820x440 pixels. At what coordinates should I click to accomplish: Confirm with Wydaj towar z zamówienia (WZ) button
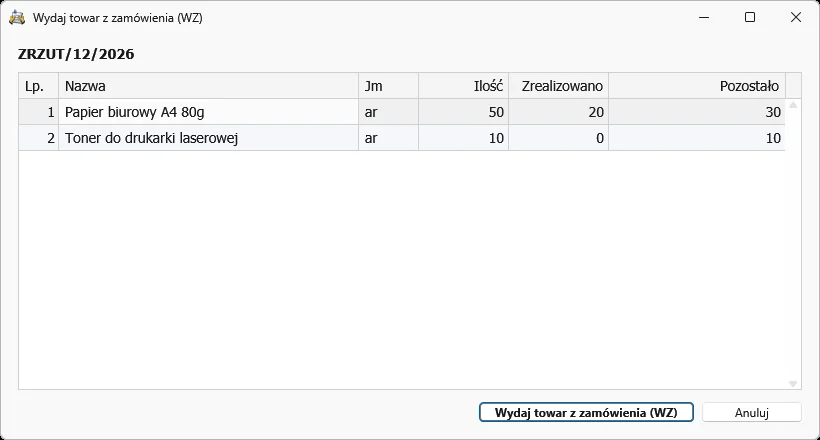(x=586, y=412)
